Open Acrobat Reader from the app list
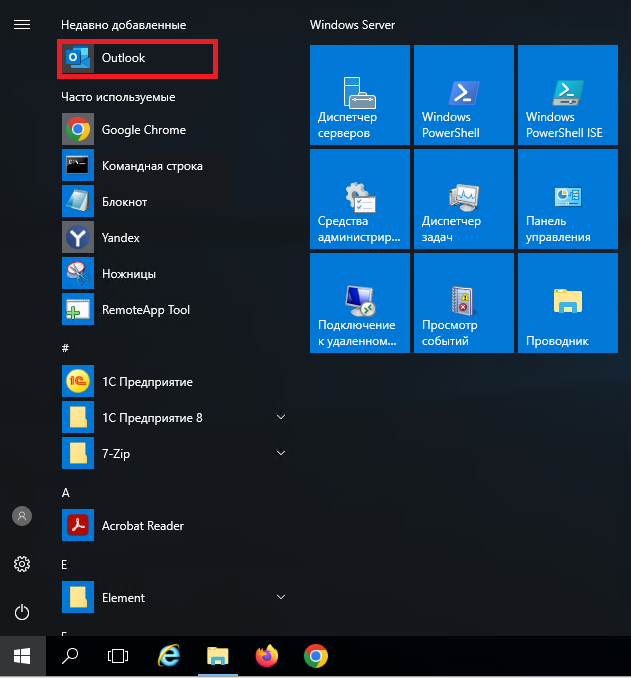The image size is (631, 678). [x=142, y=526]
